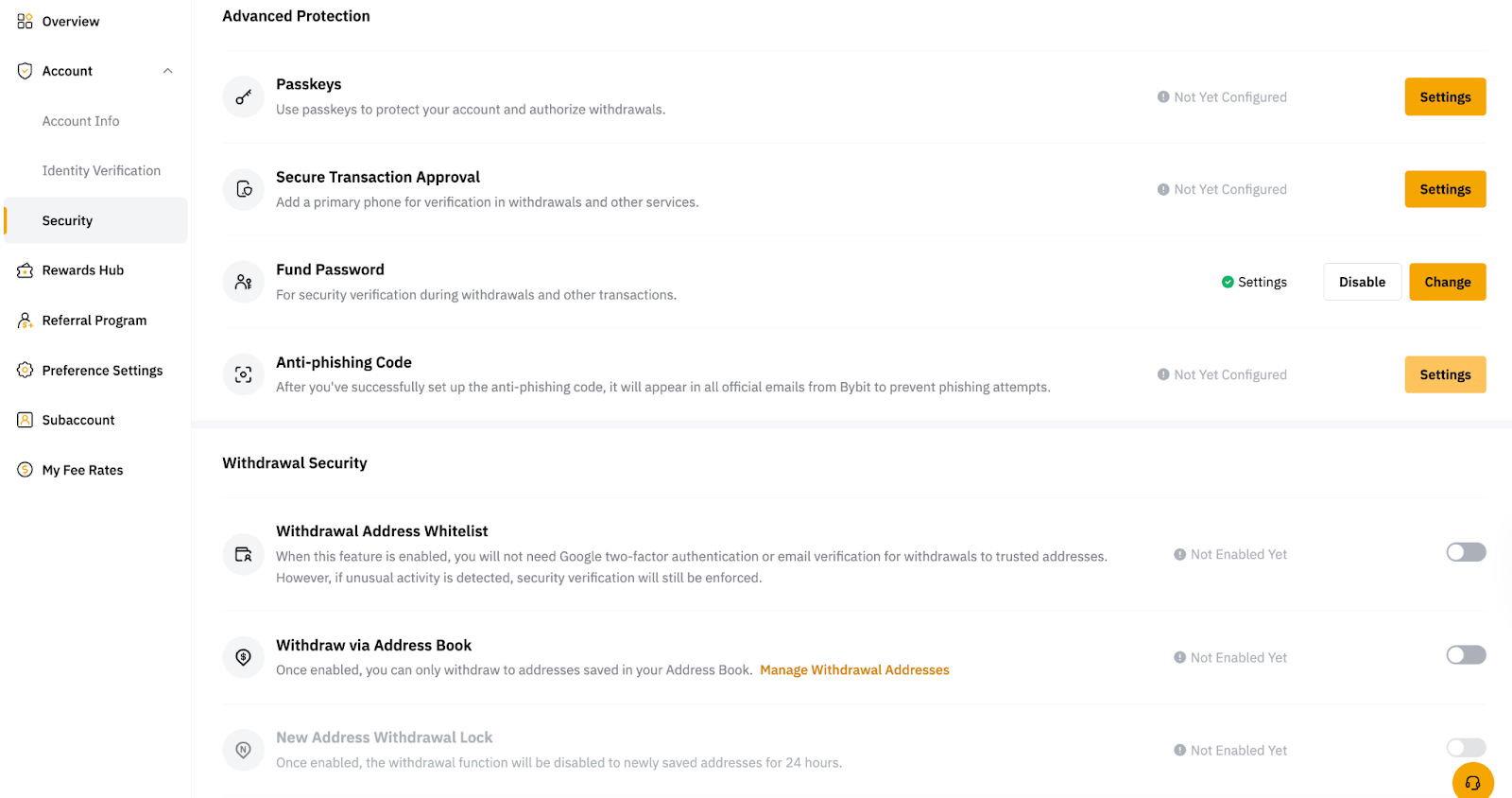Click the Withdraw via Address Book icon
1512x798 pixels.
point(243,657)
